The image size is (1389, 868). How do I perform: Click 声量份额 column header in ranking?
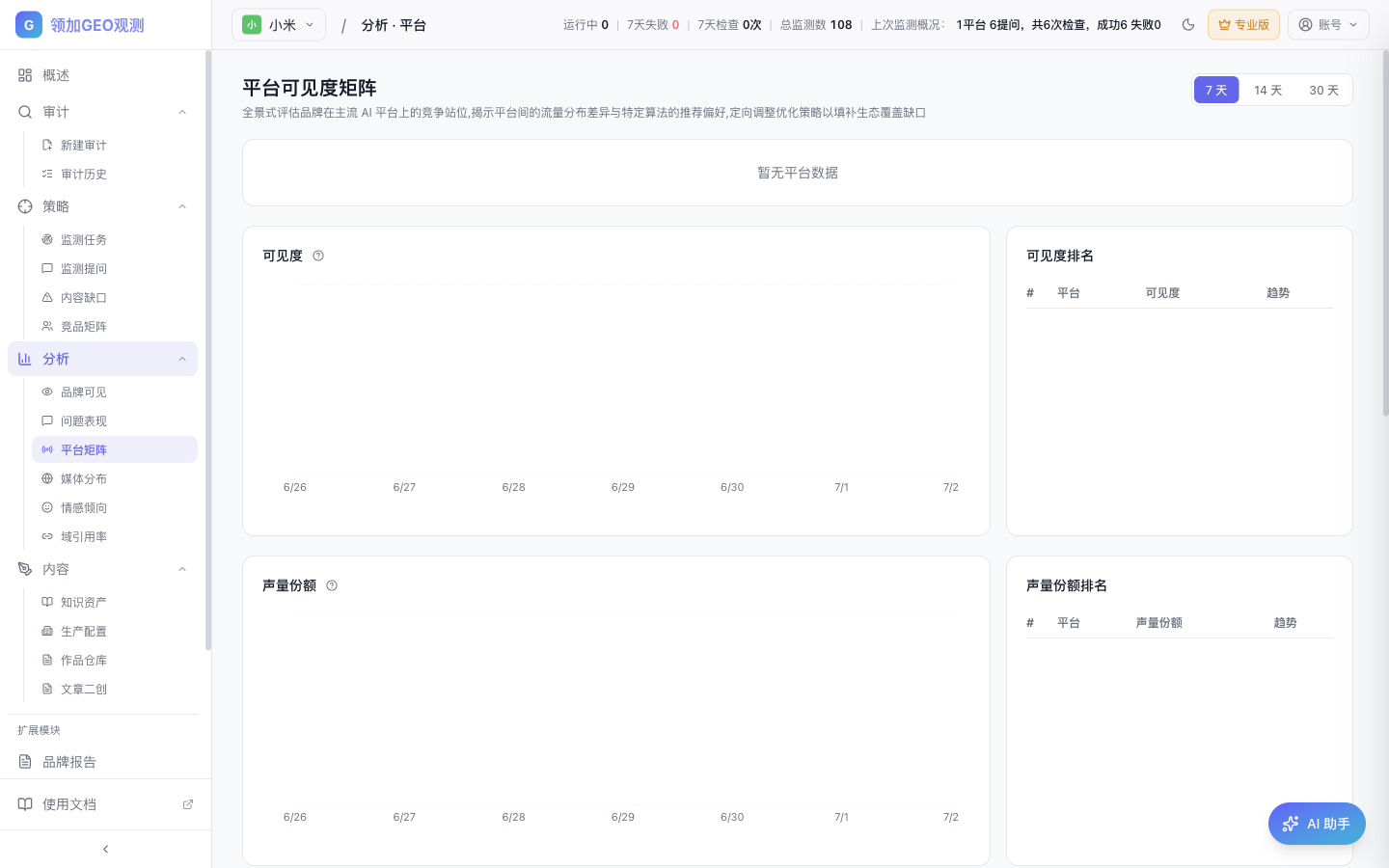coord(1158,623)
